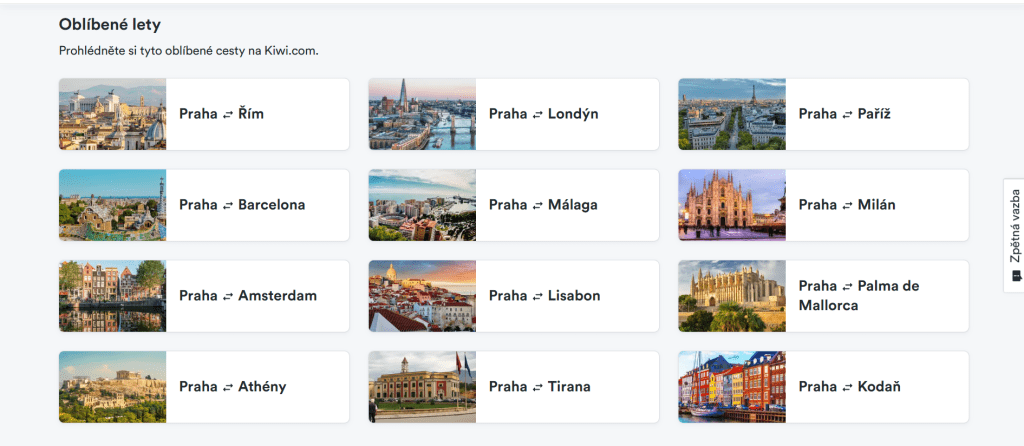The height and width of the screenshot is (446, 1024).
Task: Open the Praha to Řím flight link
Action: 221,114
